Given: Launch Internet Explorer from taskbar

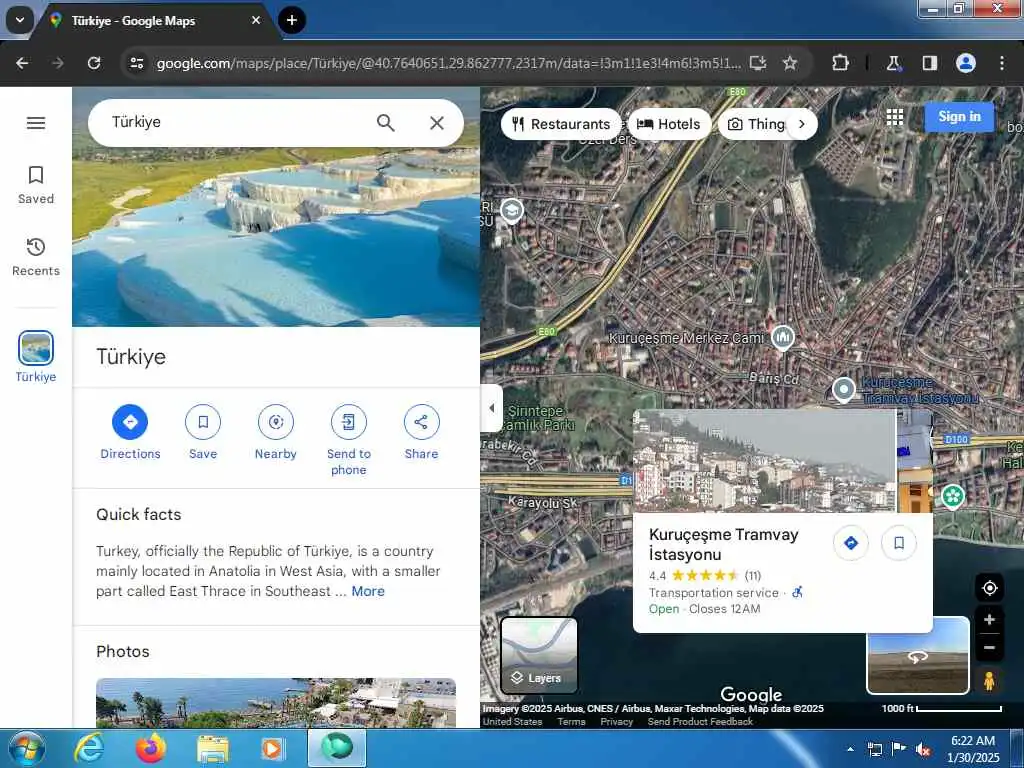Looking at the screenshot, I should pos(88,748).
